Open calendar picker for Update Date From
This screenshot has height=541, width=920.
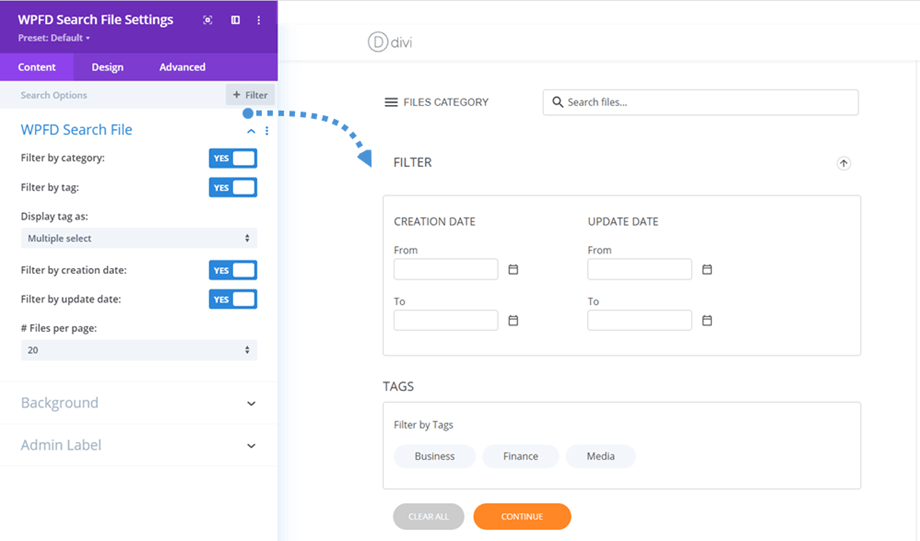coord(707,269)
